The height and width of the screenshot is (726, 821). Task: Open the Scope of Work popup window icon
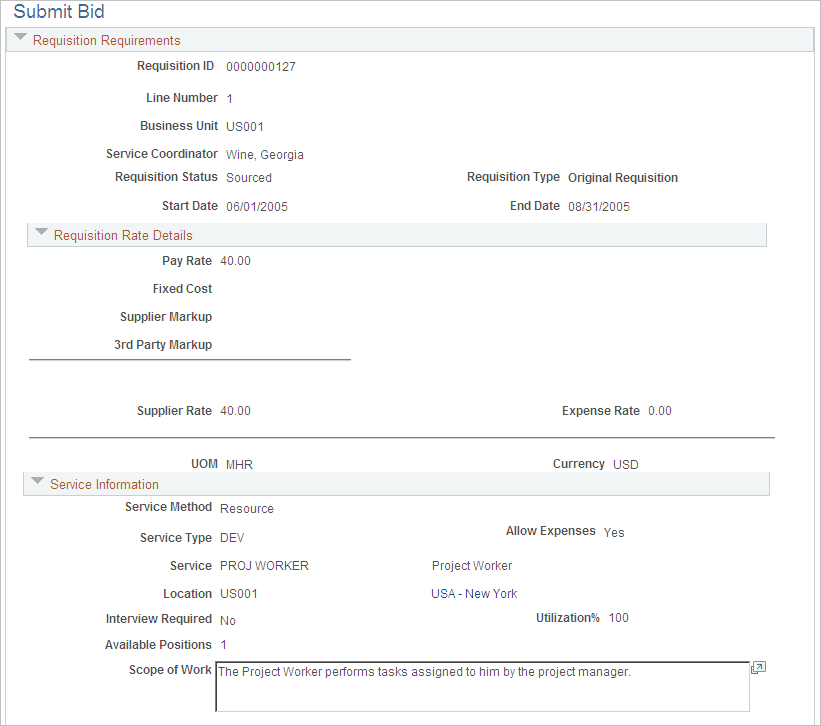[x=758, y=666]
